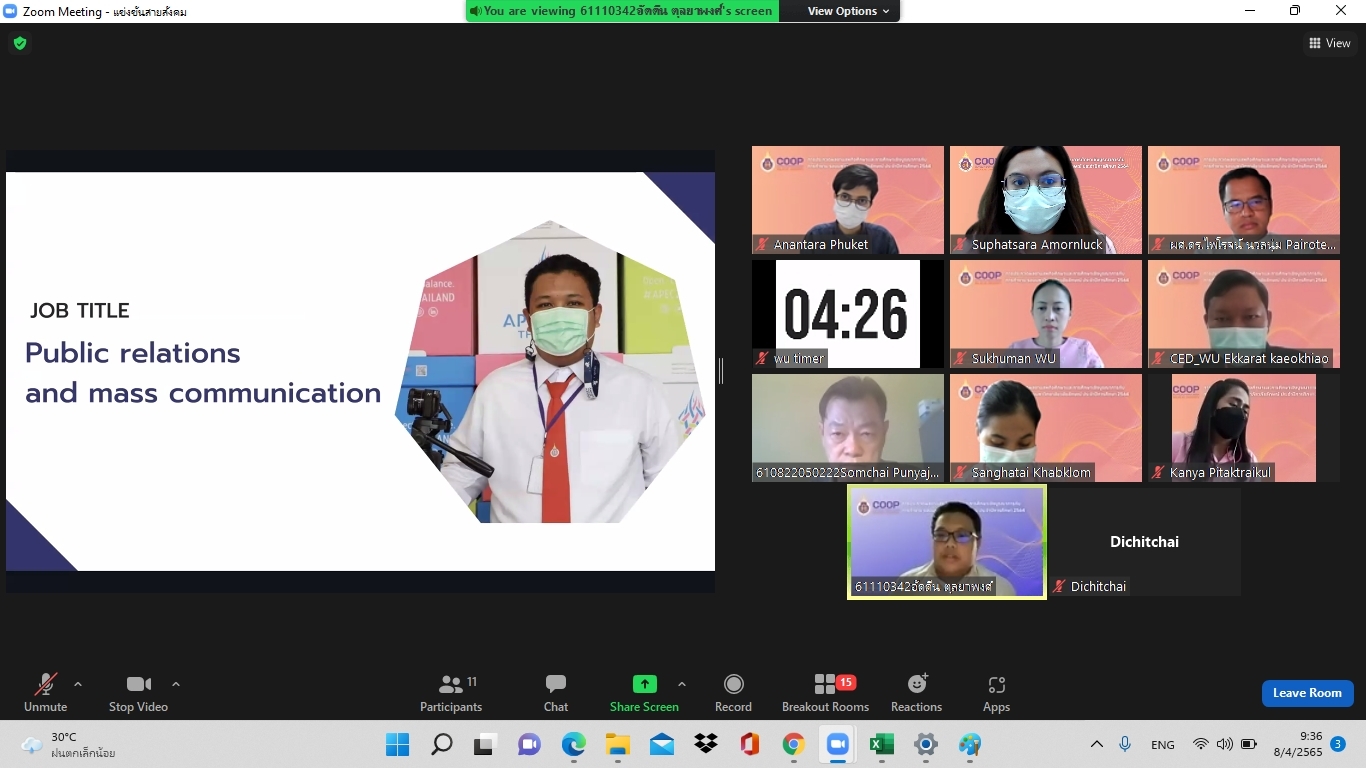Expand video options arrow next to Stop Video

(176, 685)
